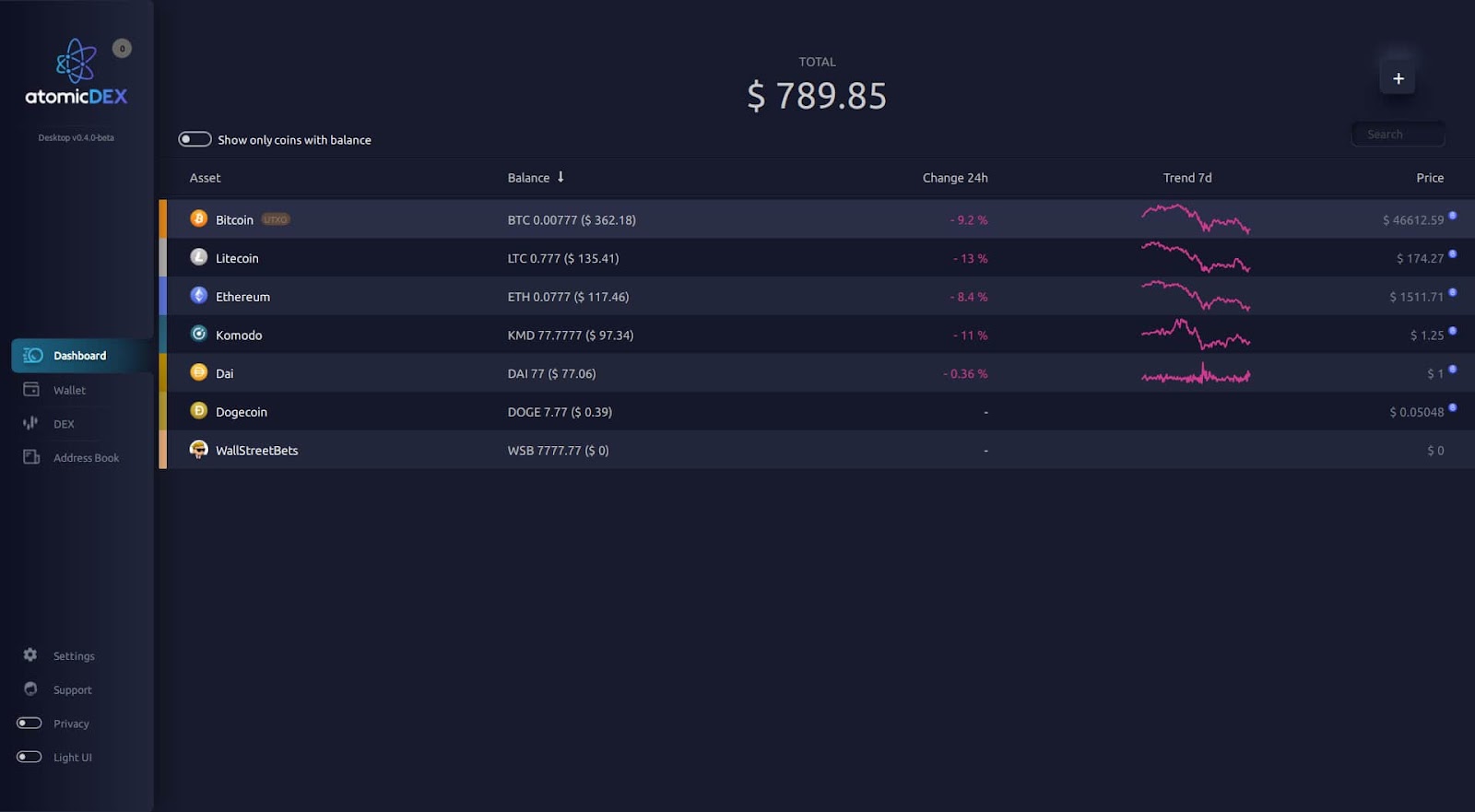Click the Litecoin 7d trend chart

tap(1196, 257)
